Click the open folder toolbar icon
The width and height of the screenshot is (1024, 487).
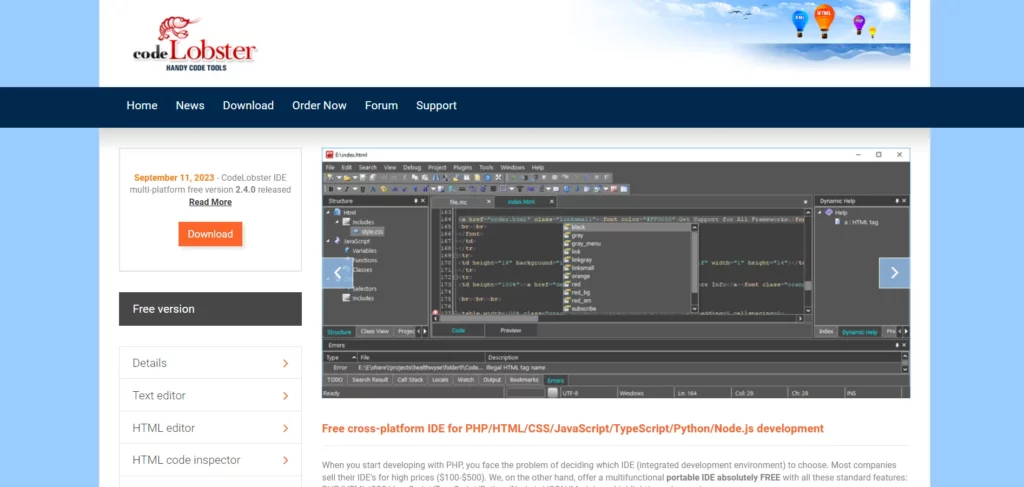click(x=347, y=177)
